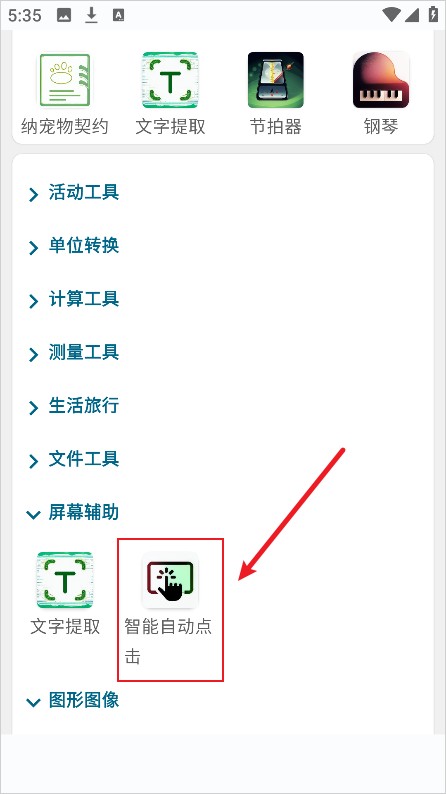Collapse the 屏幕辅助 section
Image resolution: width=446 pixels, height=794 pixels.
coord(74,512)
